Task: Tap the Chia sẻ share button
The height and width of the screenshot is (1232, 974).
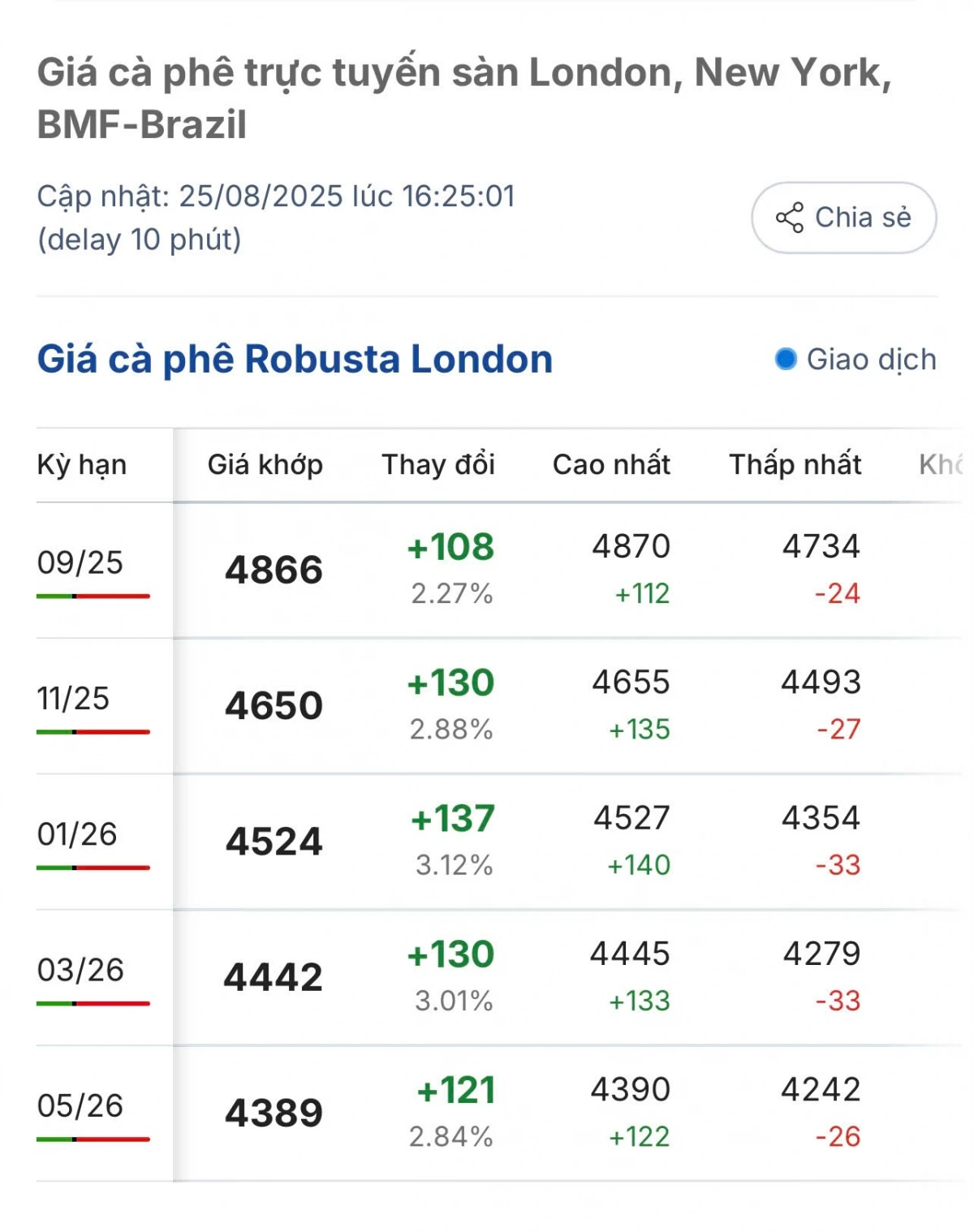Action: [x=843, y=218]
